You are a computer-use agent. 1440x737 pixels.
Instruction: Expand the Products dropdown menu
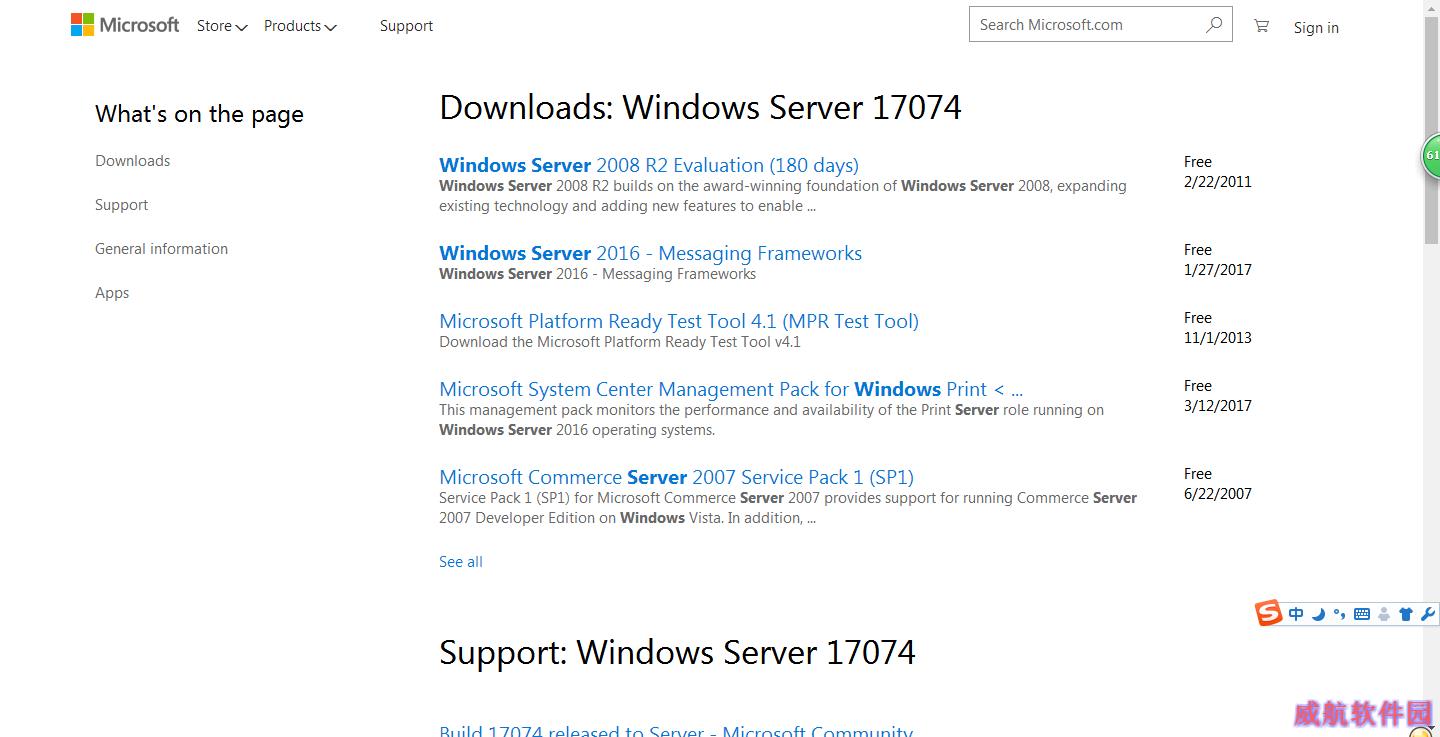pyautogui.click(x=300, y=26)
